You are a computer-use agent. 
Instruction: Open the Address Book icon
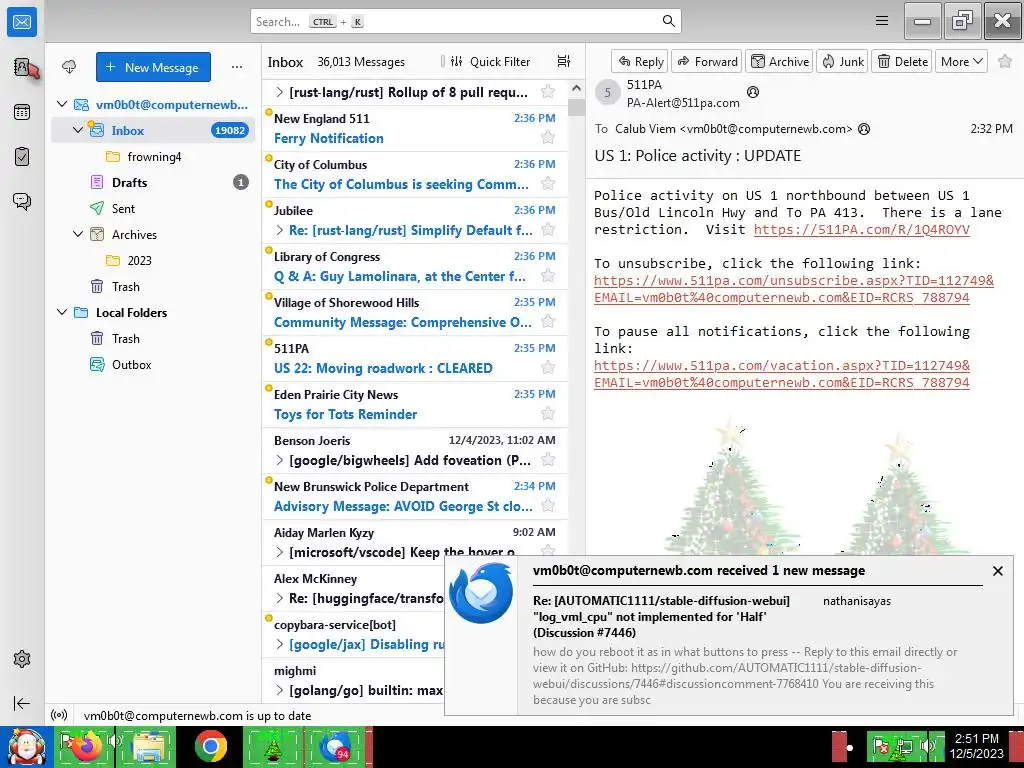pyautogui.click(x=22, y=67)
